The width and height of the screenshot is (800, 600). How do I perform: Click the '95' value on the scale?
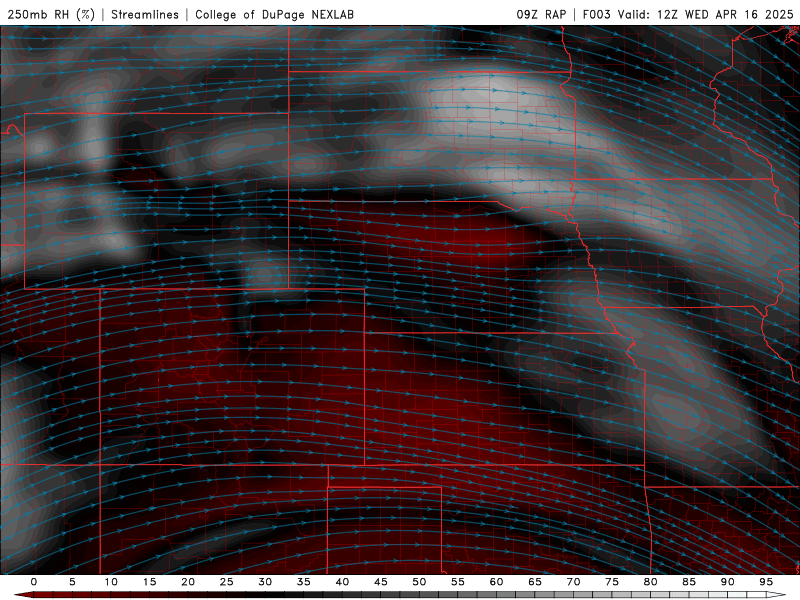pyautogui.click(x=766, y=582)
